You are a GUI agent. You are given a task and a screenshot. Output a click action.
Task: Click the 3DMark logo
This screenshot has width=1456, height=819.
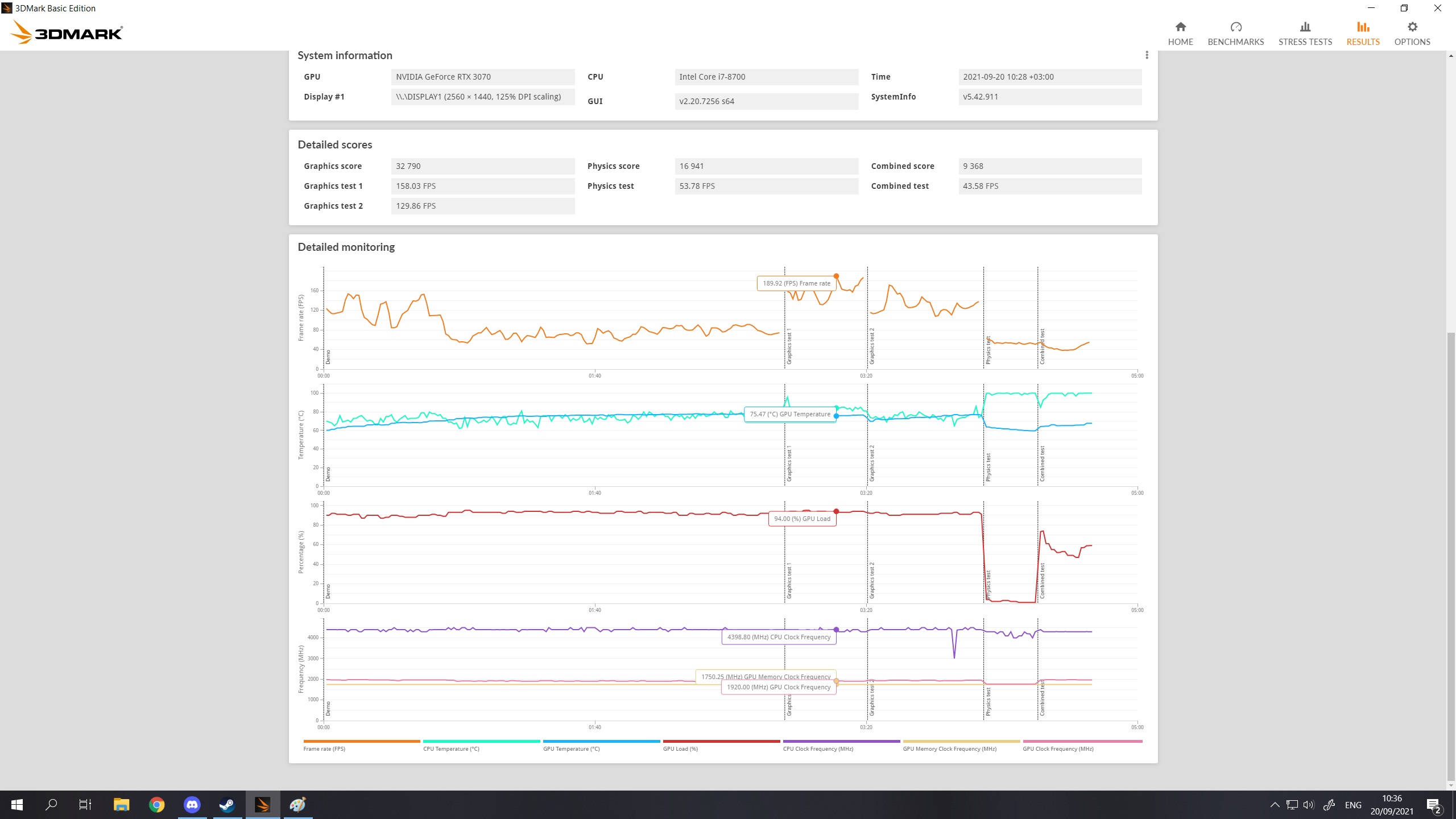coord(67,32)
